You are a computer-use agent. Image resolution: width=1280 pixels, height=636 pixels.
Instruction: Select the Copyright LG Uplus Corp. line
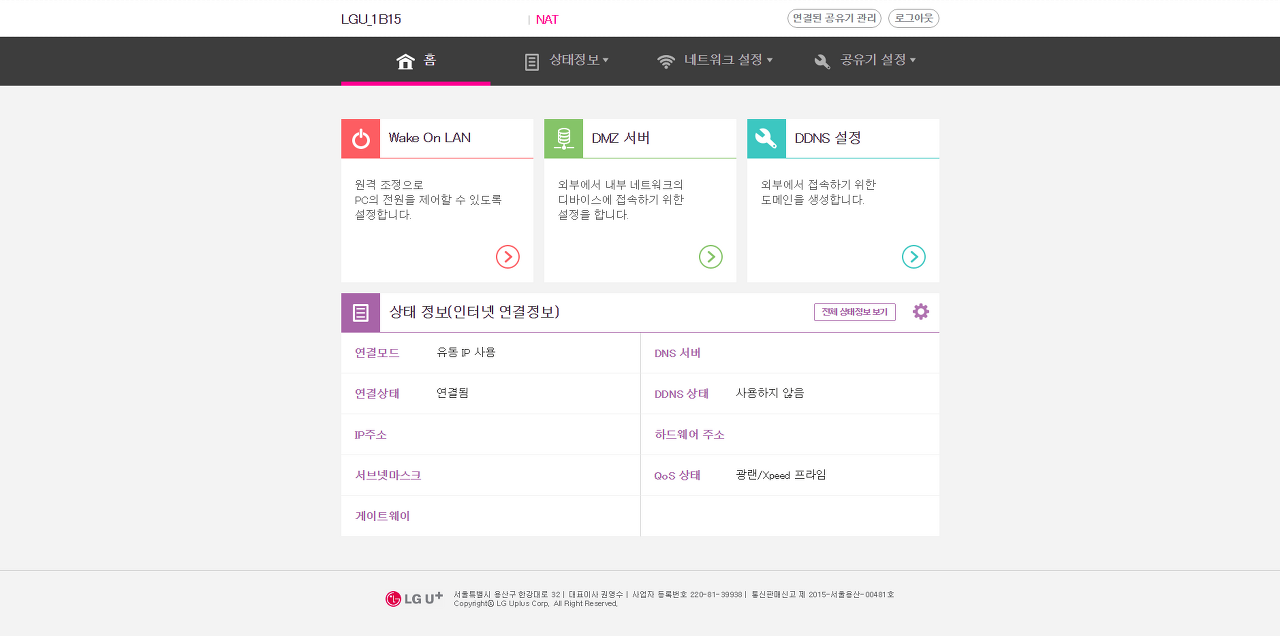click(536, 604)
